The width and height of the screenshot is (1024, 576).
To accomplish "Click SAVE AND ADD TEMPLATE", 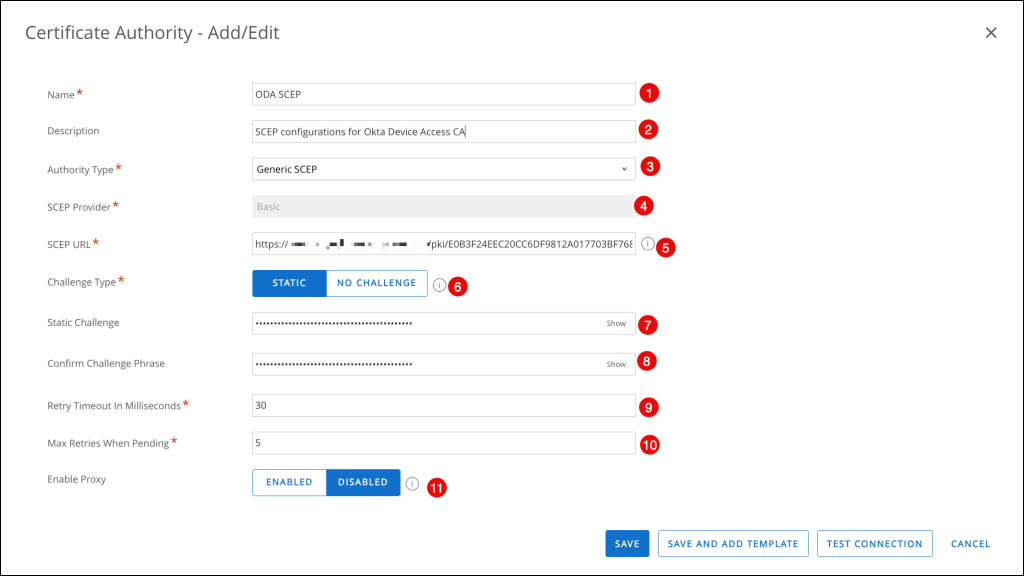I will (x=733, y=543).
